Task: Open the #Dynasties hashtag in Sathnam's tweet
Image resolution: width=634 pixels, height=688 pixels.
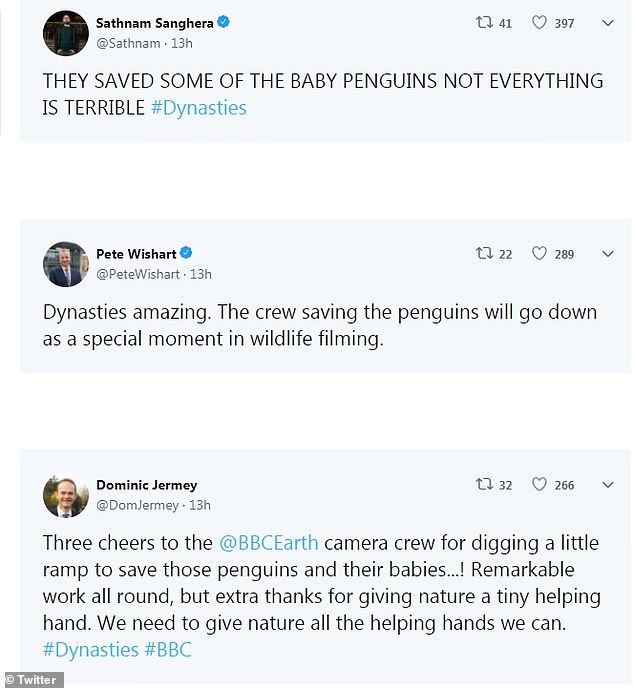Action: coord(198,108)
